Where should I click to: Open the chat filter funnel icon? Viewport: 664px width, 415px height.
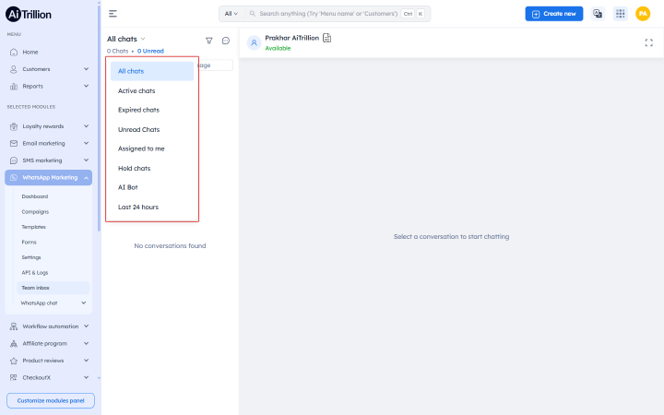(209, 41)
